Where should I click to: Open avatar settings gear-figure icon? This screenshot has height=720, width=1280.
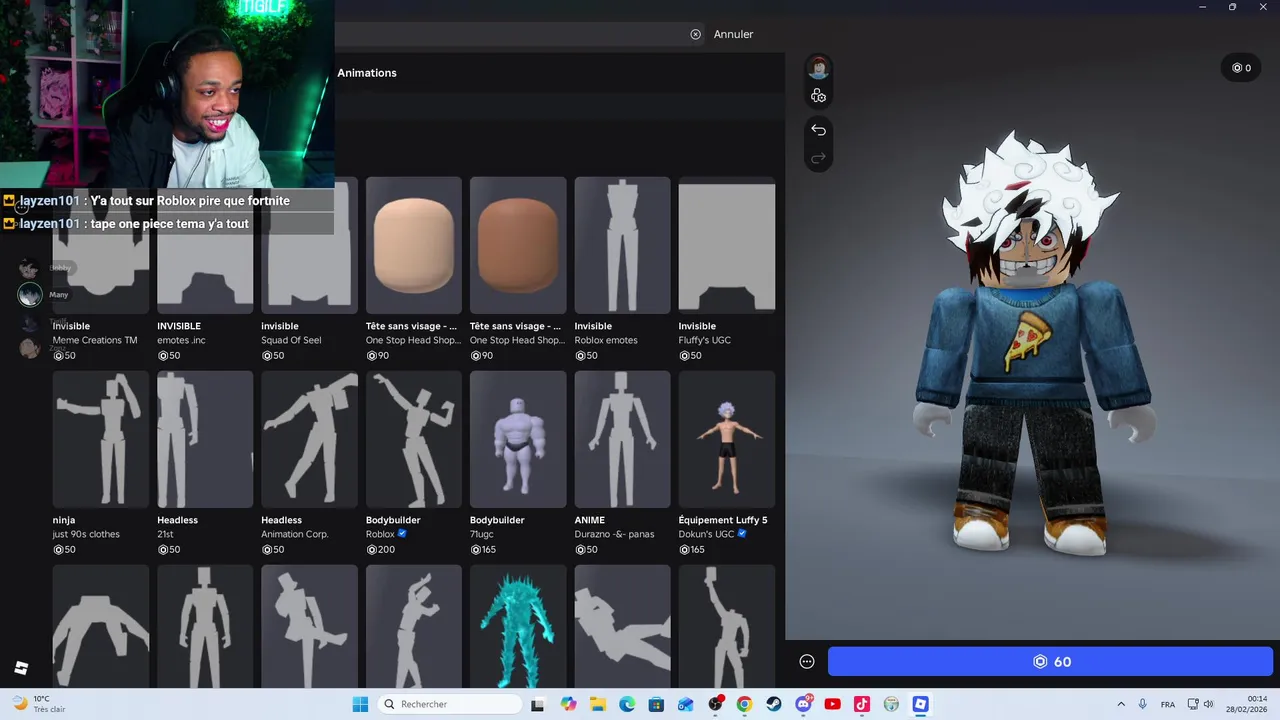click(819, 96)
